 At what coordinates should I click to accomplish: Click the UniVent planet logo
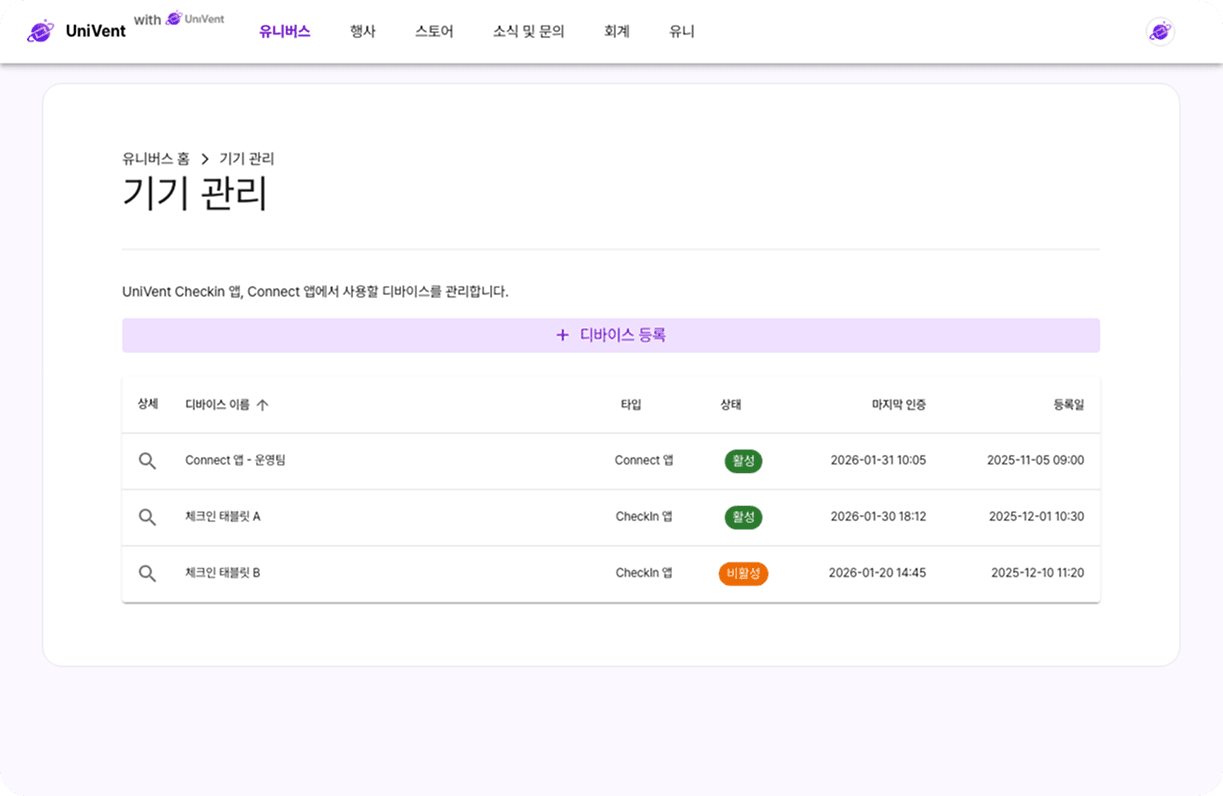point(40,31)
